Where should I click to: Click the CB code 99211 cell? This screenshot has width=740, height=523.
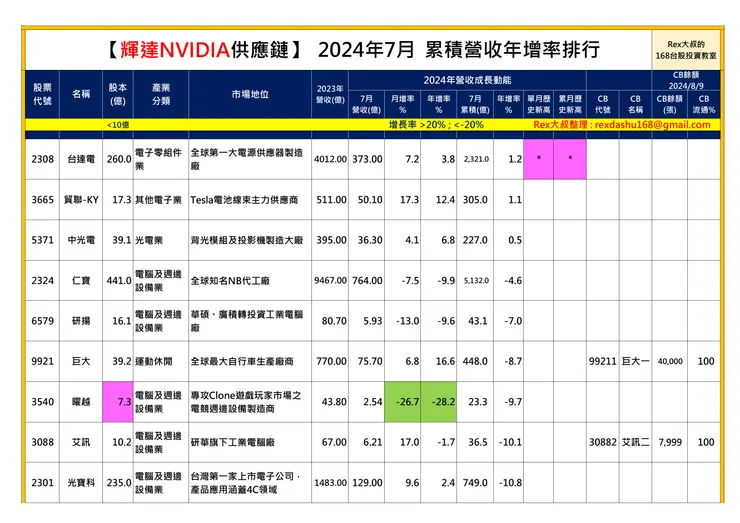(x=603, y=361)
